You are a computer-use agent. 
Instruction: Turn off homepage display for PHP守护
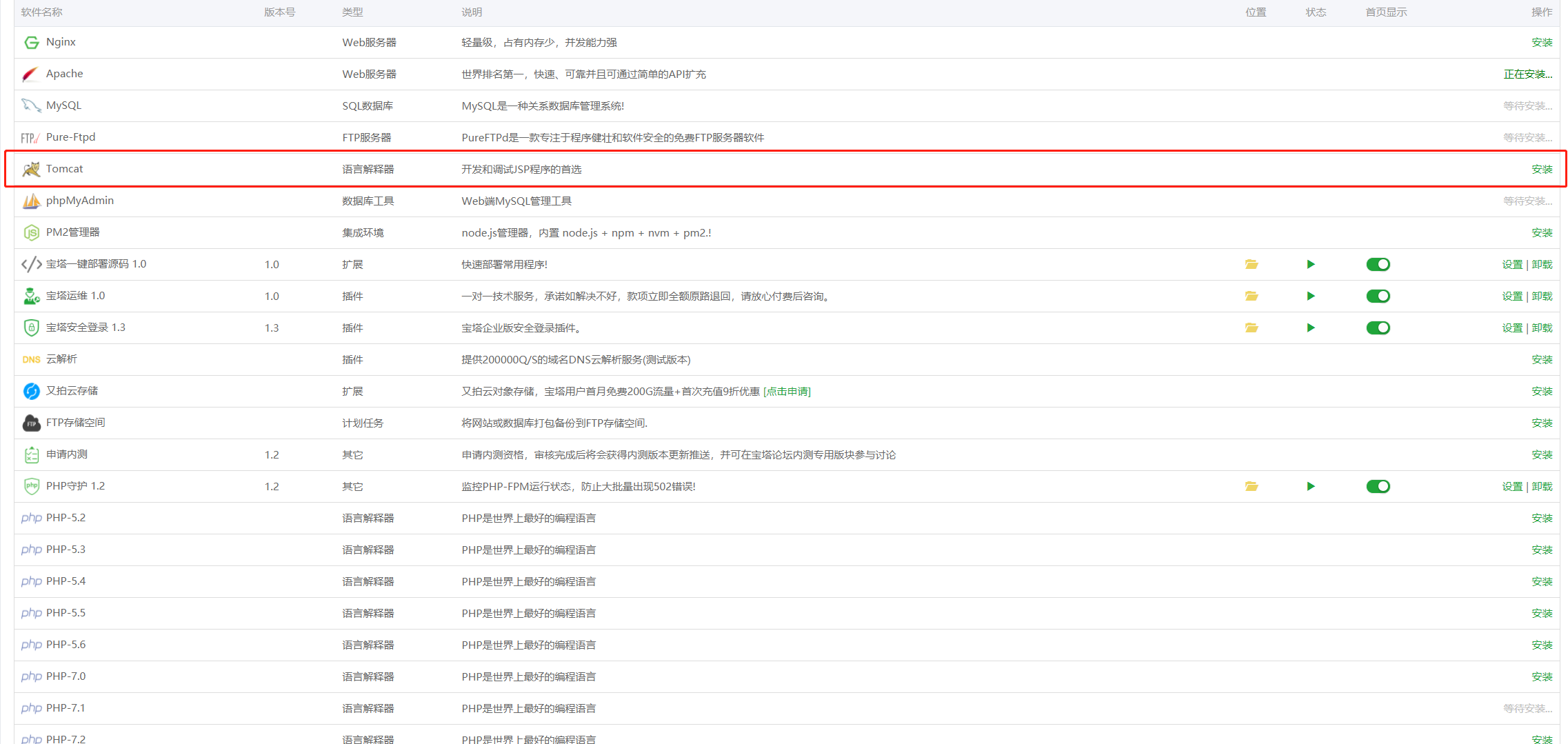coord(1378,487)
